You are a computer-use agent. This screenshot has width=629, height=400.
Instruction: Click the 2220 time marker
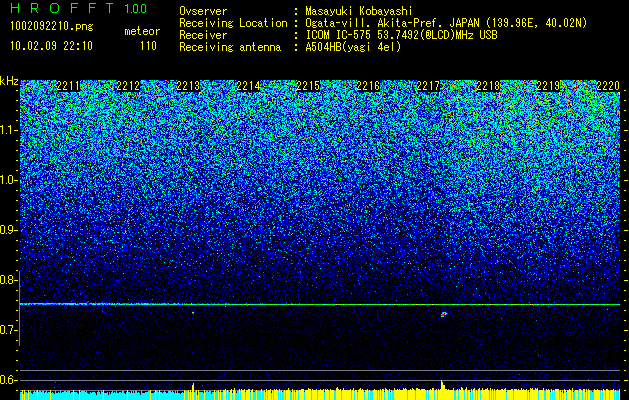(608, 85)
